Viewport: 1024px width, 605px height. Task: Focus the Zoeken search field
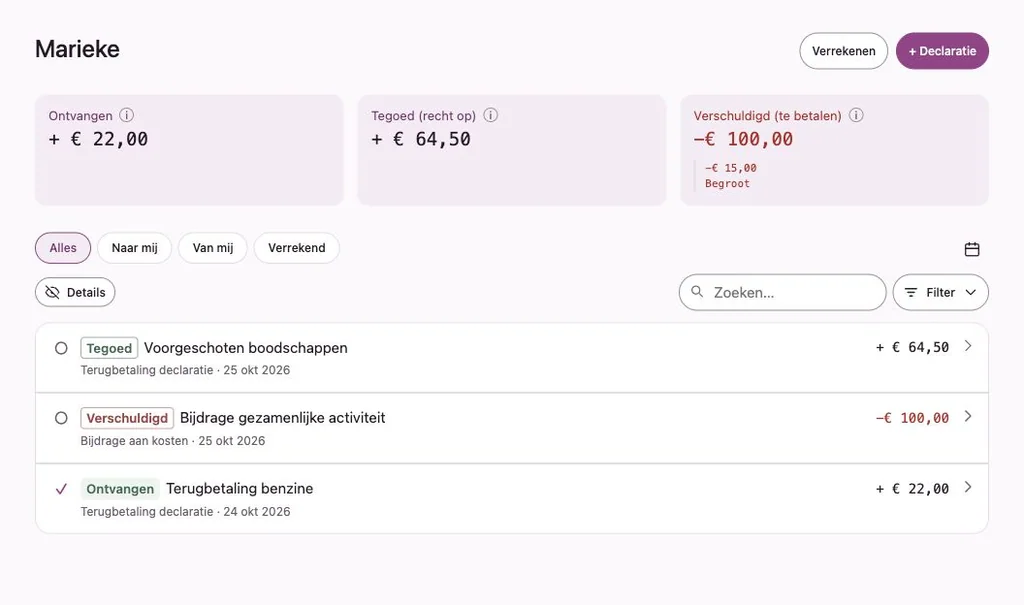[x=782, y=292]
